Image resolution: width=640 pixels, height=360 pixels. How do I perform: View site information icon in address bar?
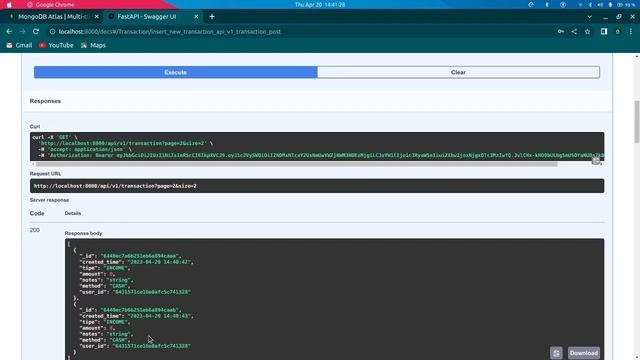52,31
